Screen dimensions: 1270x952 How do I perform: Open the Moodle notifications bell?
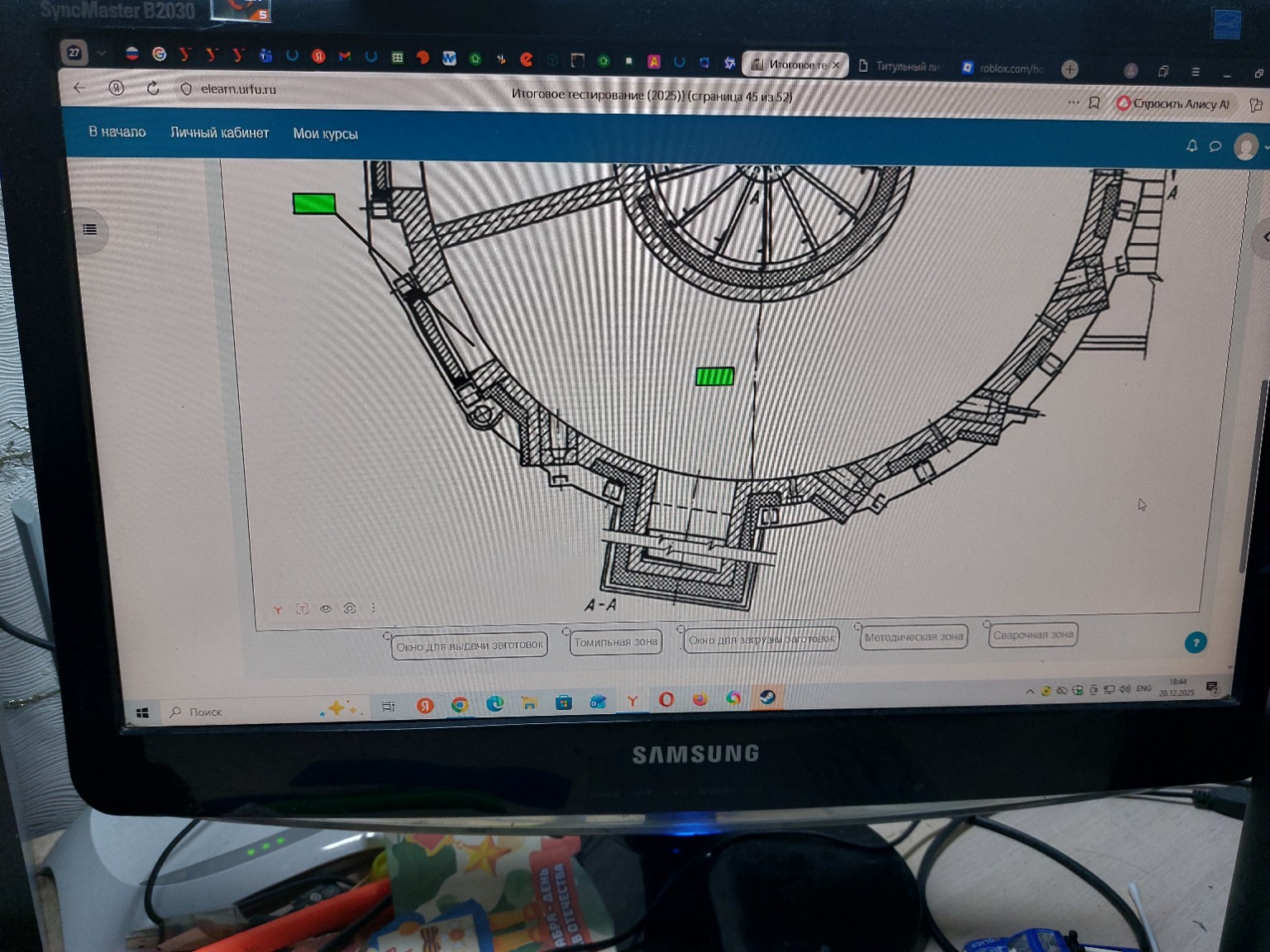pos(1191,146)
